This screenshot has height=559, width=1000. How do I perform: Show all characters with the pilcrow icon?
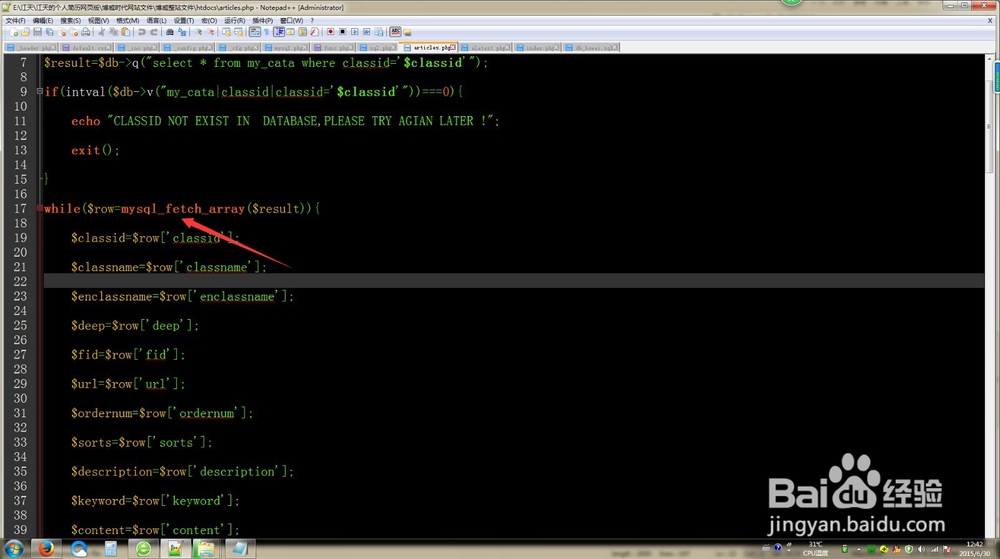(266, 32)
